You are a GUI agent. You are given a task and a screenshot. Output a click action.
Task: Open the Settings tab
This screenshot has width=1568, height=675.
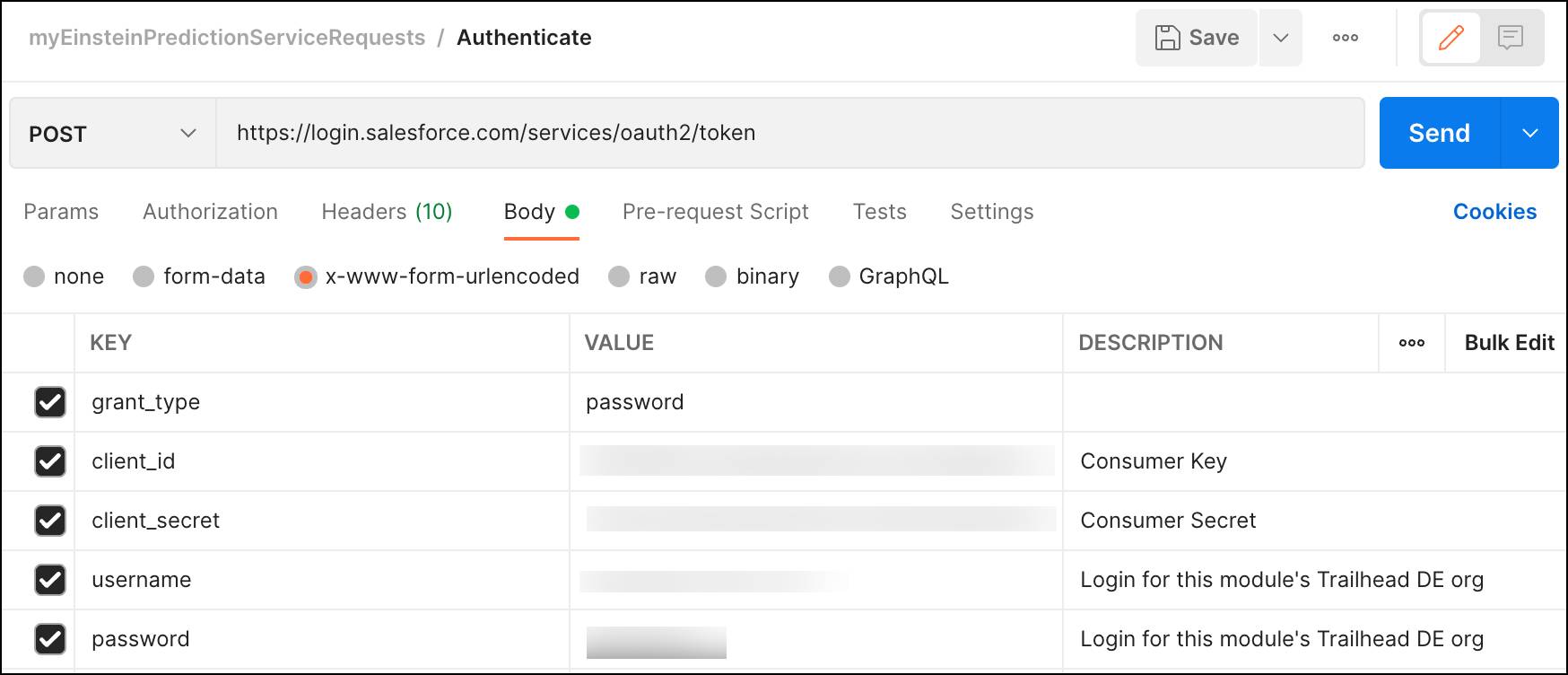992,212
